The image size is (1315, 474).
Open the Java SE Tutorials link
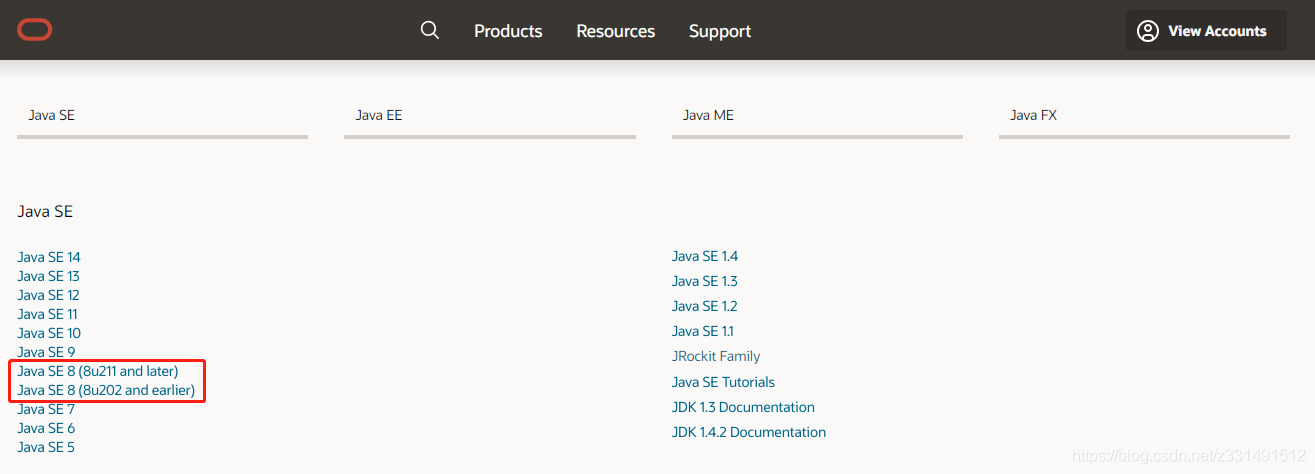click(x=723, y=382)
